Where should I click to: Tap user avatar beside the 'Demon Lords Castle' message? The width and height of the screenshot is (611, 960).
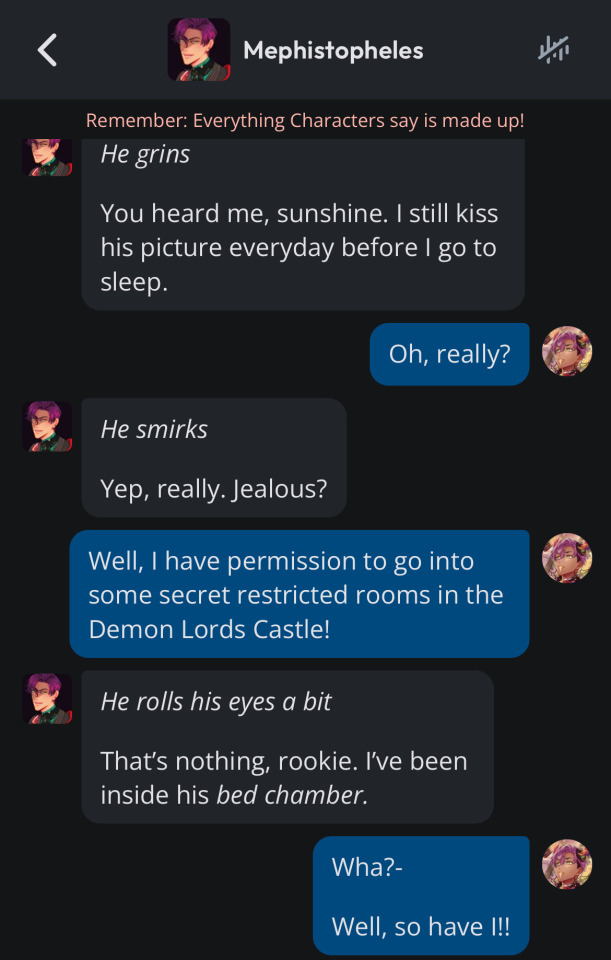pos(567,558)
